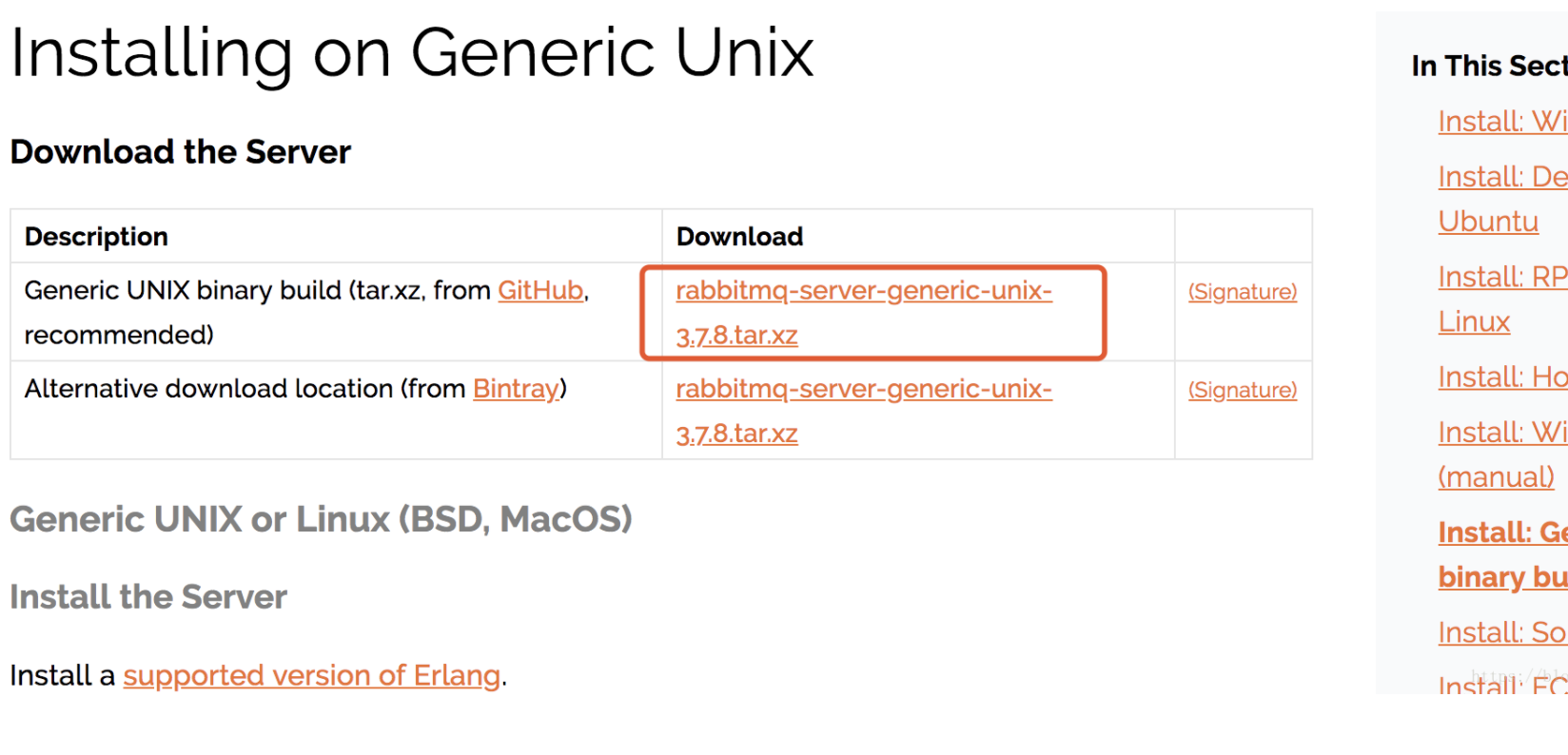This screenshot has height=755, width=1568.
Task: Open the Install: Windows sidebar link
Action: [1501, 121]
